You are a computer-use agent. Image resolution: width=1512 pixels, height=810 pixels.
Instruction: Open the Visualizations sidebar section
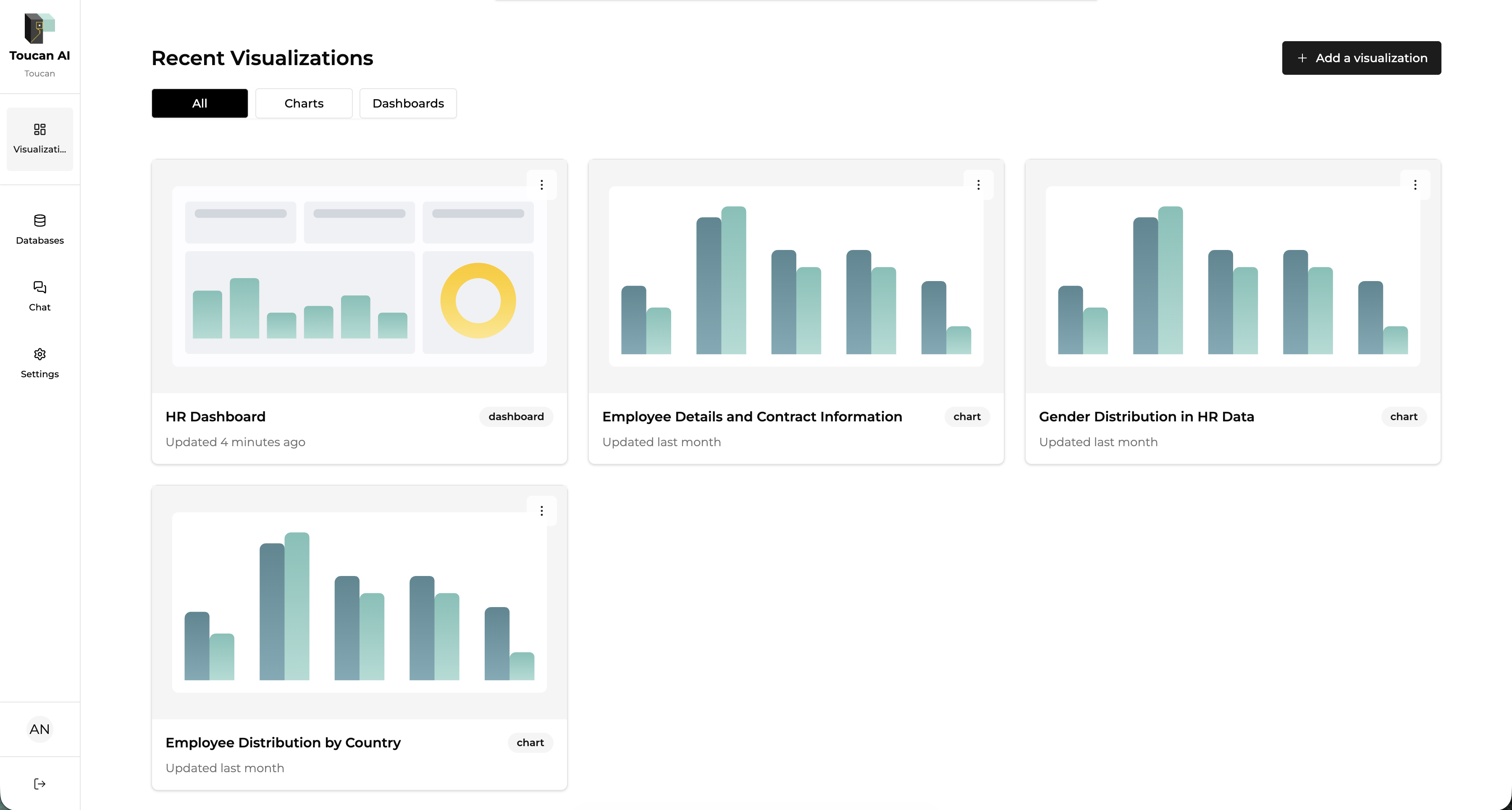pos(39,139)
